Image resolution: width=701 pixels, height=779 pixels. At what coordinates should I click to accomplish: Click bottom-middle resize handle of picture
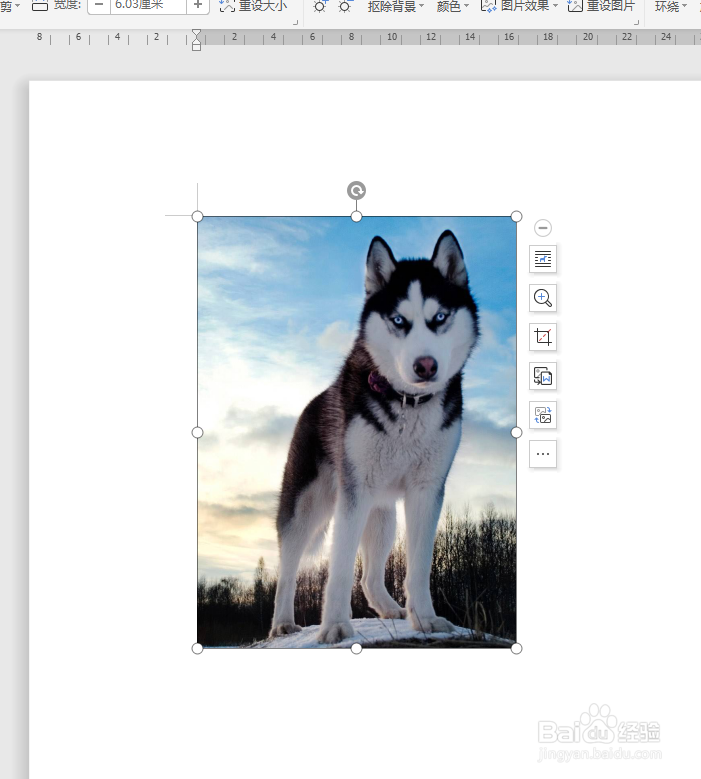[x=356, y=648]
